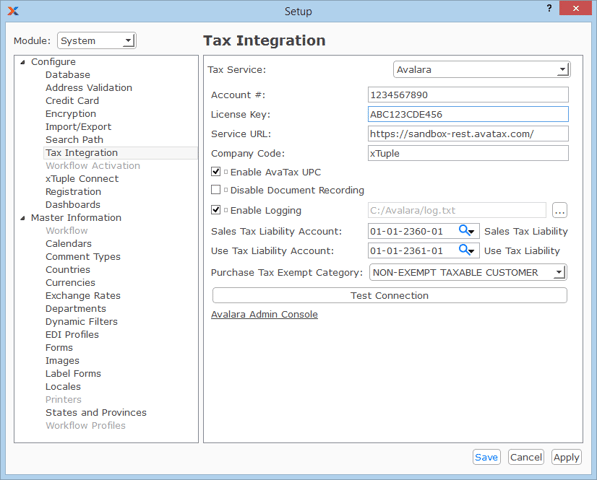Click the Save button
The width and height of the screenshot is (597, 480).
(x=486, y=457)
